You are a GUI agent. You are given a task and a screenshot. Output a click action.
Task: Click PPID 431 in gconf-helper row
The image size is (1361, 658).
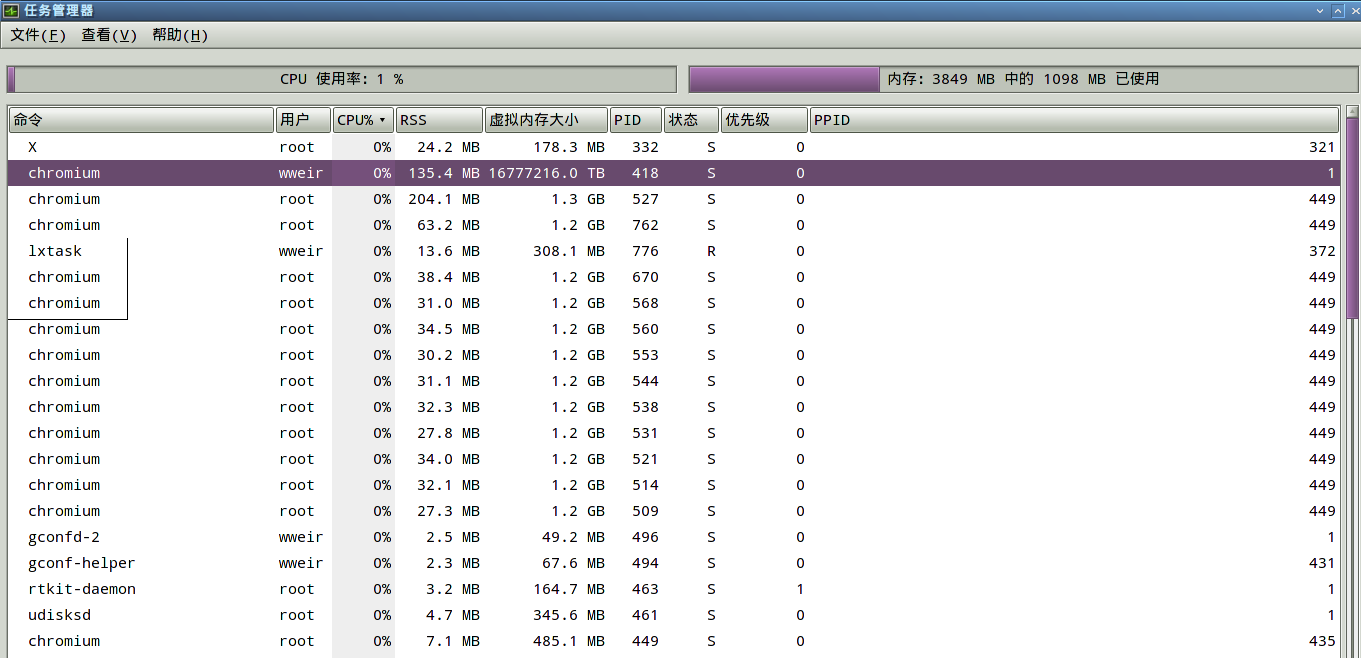tap(1322, 563)
